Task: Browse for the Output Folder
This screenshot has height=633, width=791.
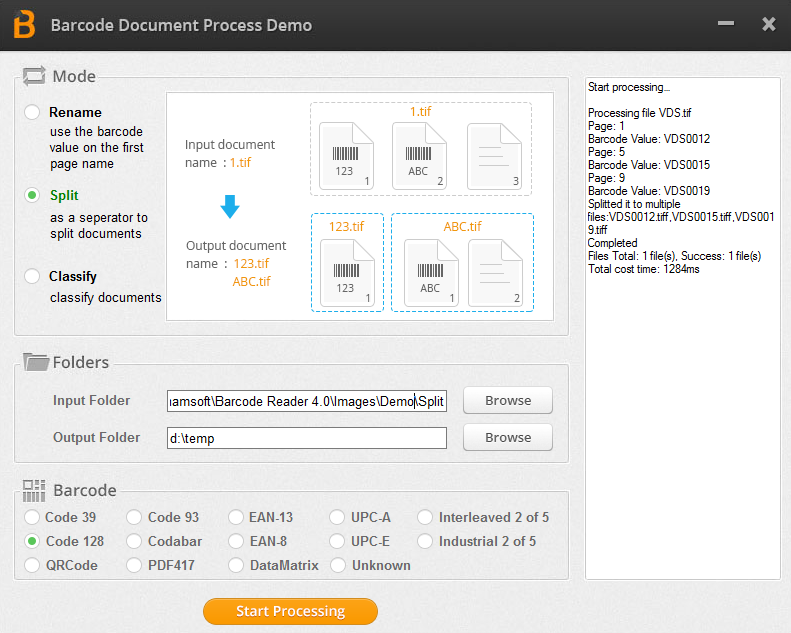Action: (507, 438)
